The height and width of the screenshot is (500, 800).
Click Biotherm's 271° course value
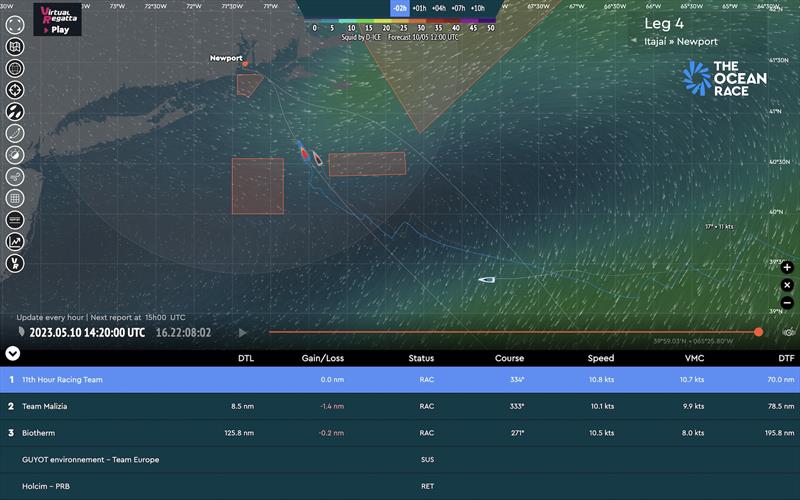(517, 433)
